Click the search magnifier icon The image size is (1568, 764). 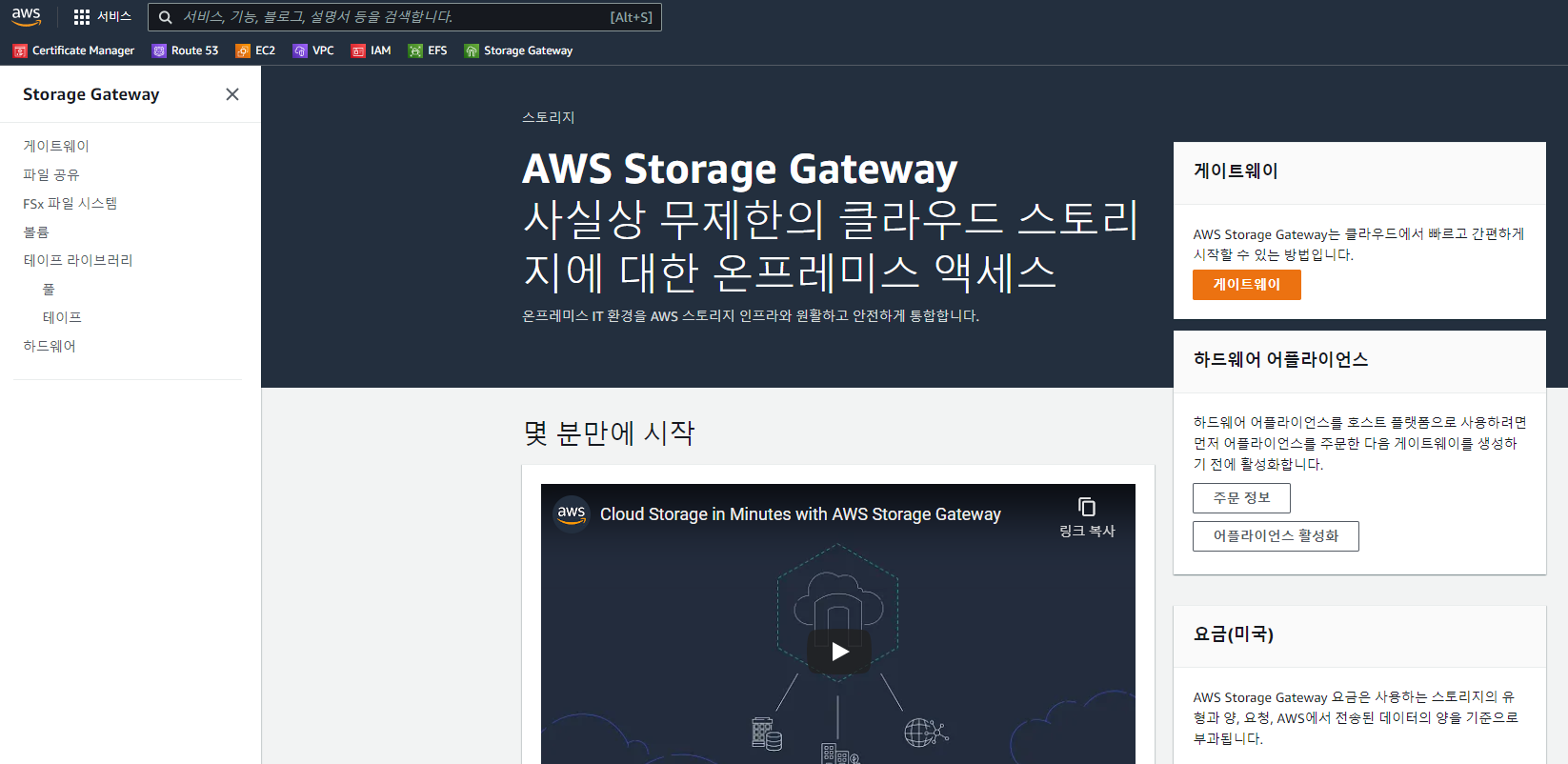point(166,17)
